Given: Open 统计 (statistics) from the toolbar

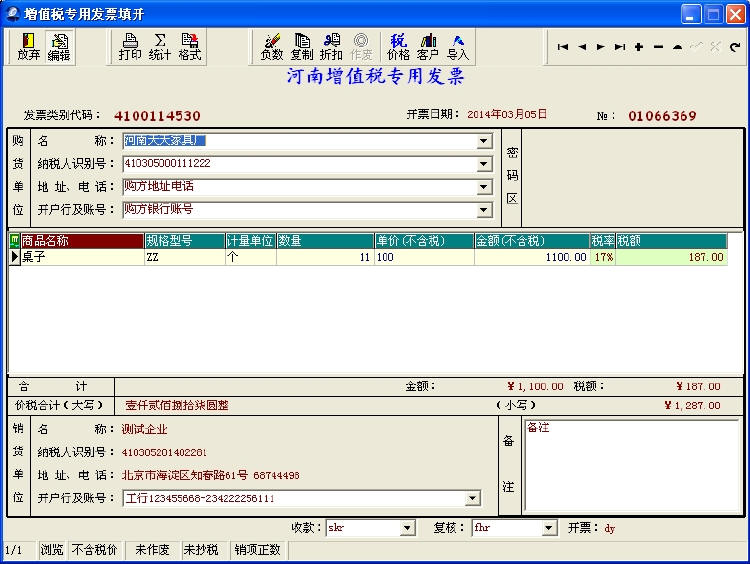Looking at the screenshot, I should (x=160, y=46).
